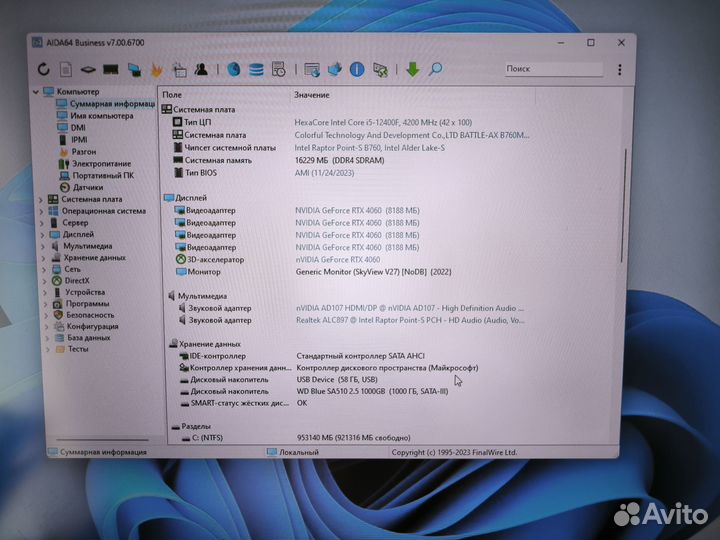Open the Report page icon

coord(66,70)
